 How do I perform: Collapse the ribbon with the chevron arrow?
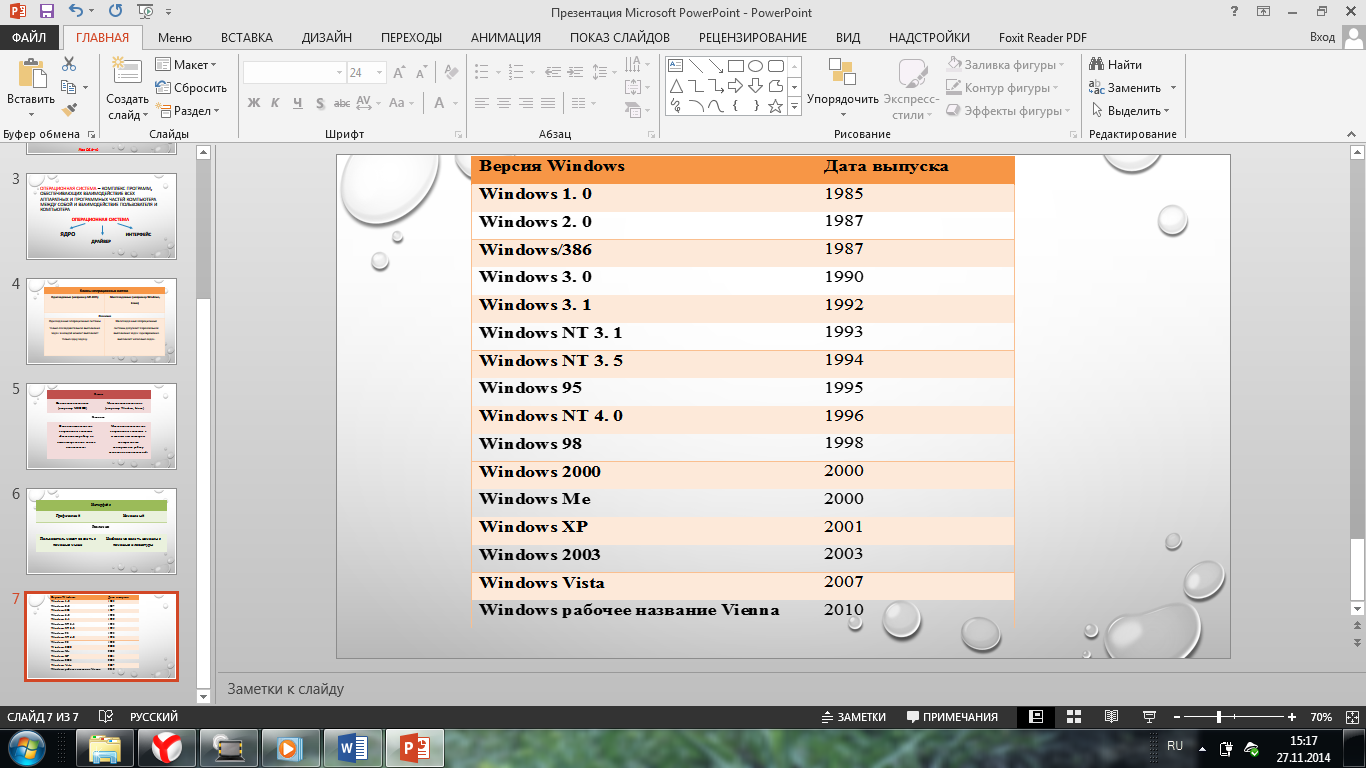tap(1351, 133)
